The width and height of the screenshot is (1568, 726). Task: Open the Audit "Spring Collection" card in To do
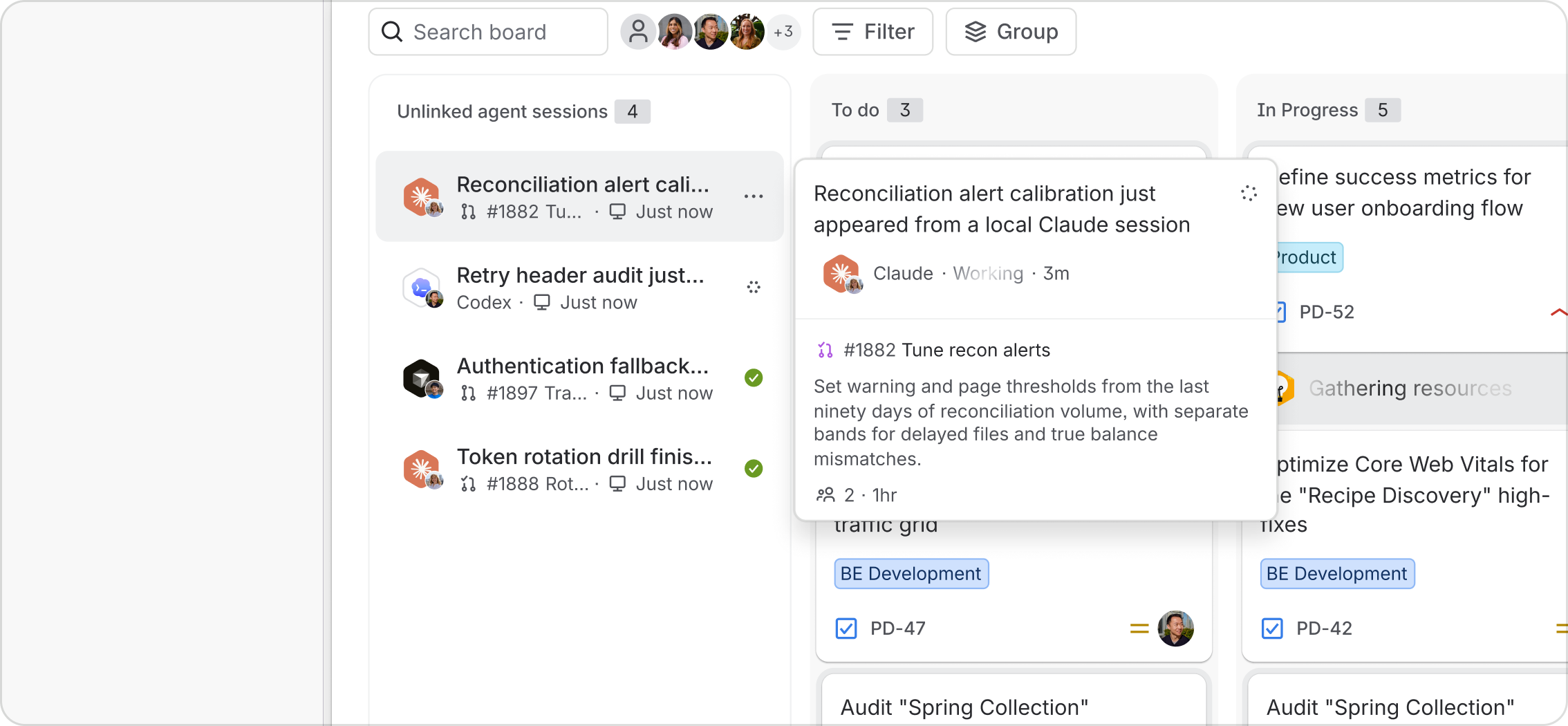tap(1014, 700)
